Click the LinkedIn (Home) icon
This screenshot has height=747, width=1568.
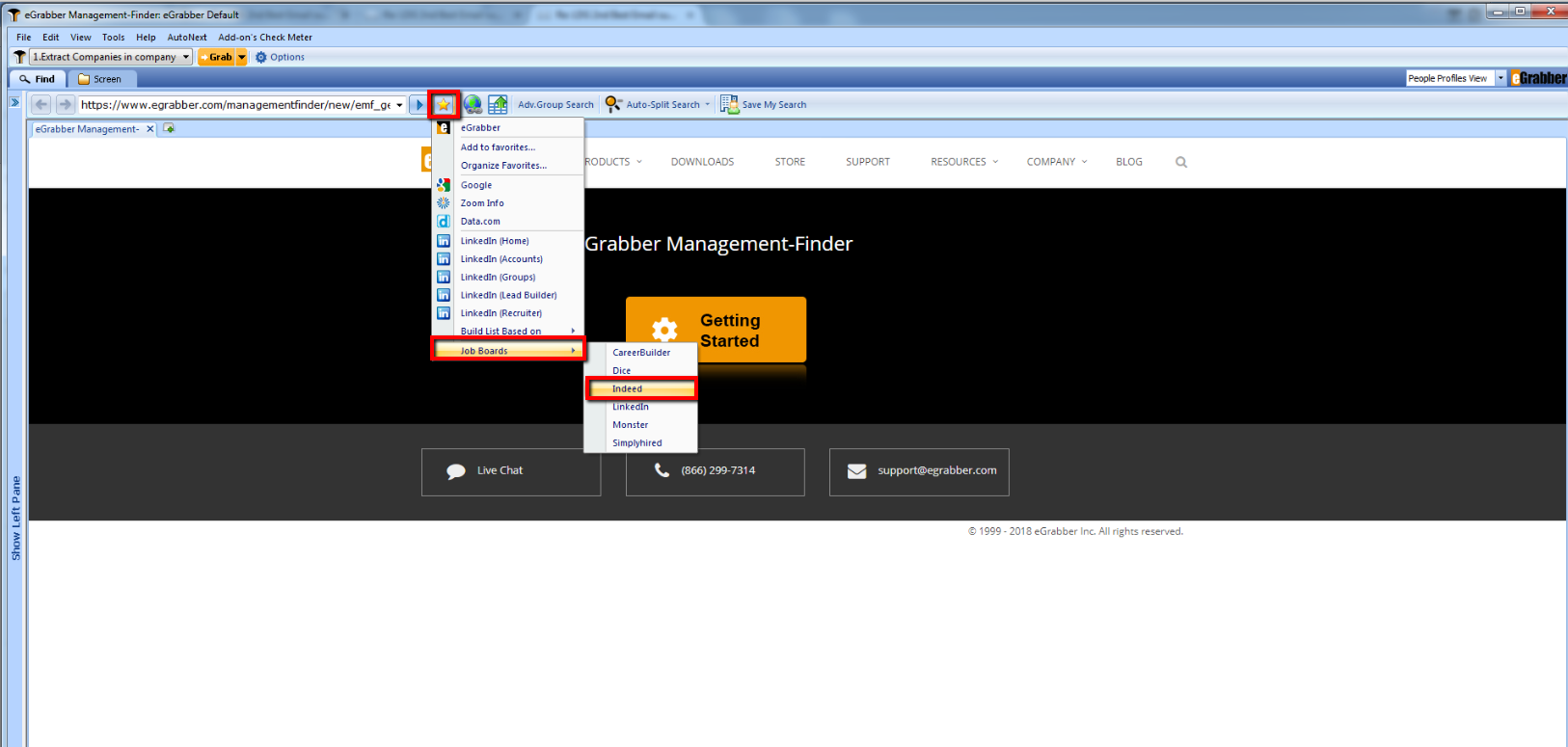[444, 241]
